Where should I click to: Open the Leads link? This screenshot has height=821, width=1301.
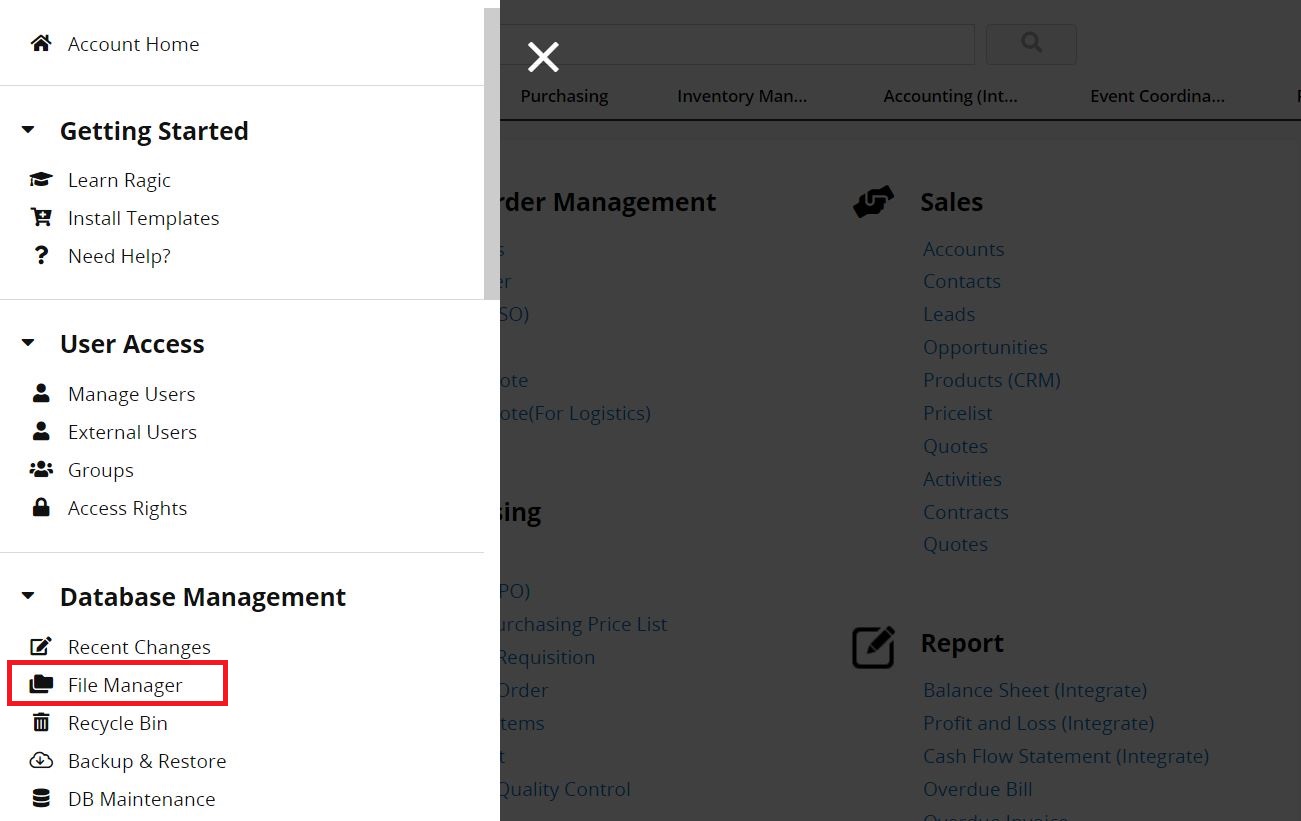click(949, 314)
